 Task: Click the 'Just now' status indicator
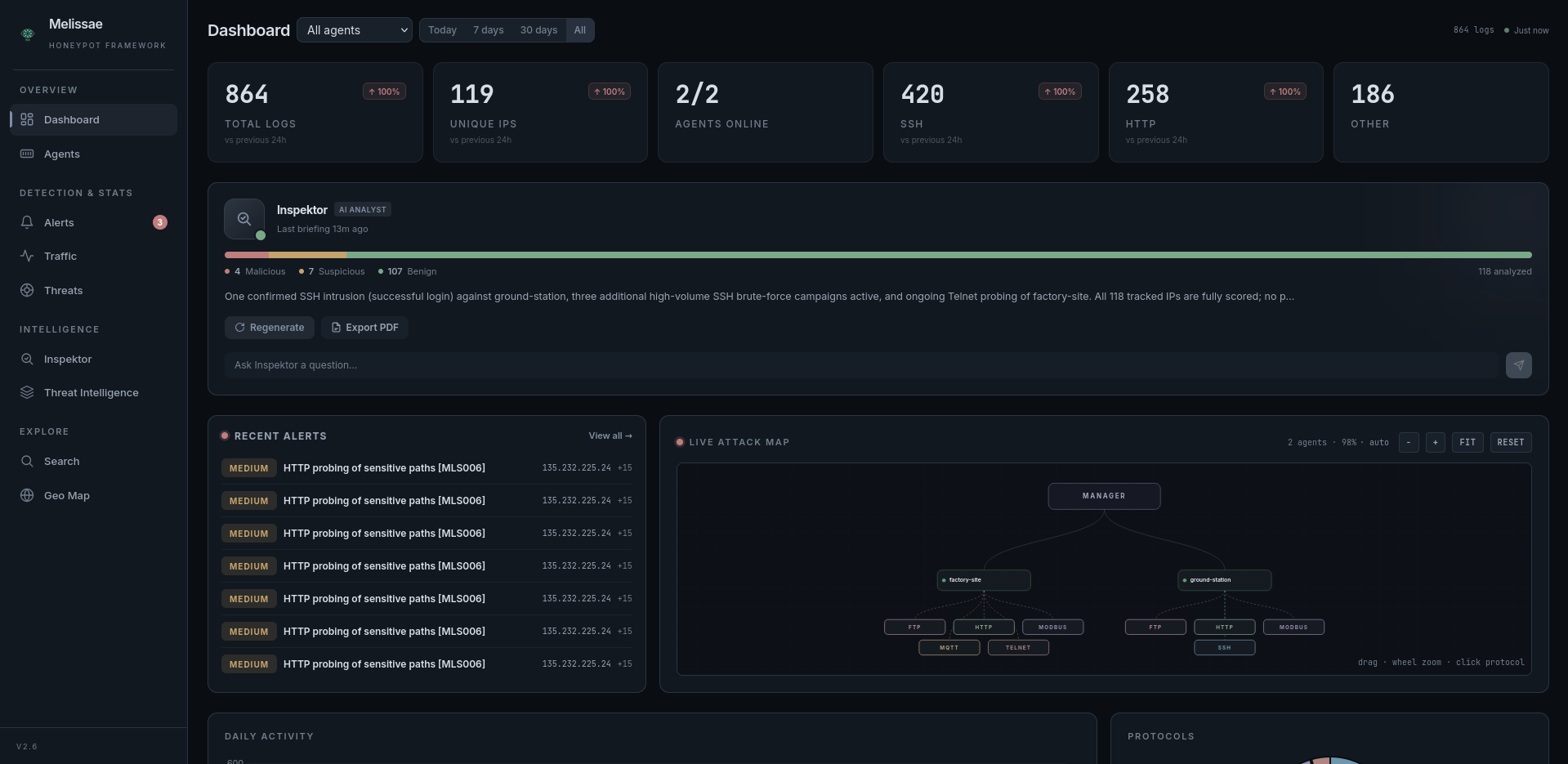tap(1526, 30)
